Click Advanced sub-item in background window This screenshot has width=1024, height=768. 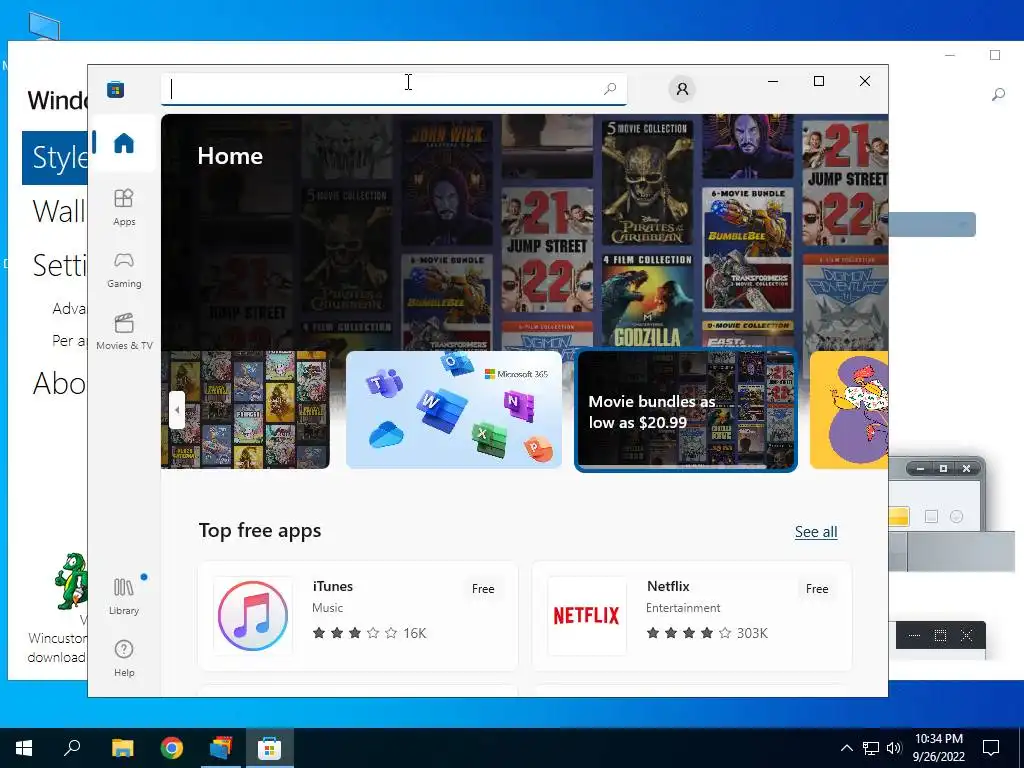point(69,308)
